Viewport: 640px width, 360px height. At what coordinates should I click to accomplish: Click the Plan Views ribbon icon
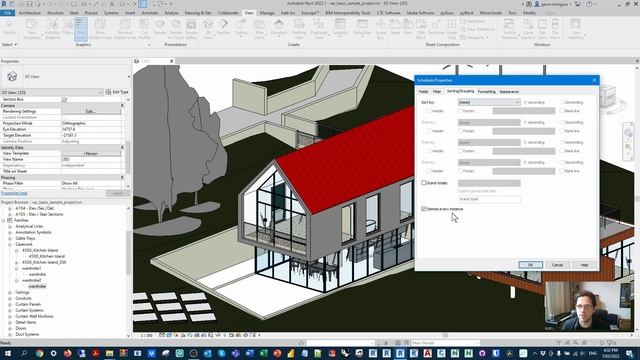click(x=260, y=29)
